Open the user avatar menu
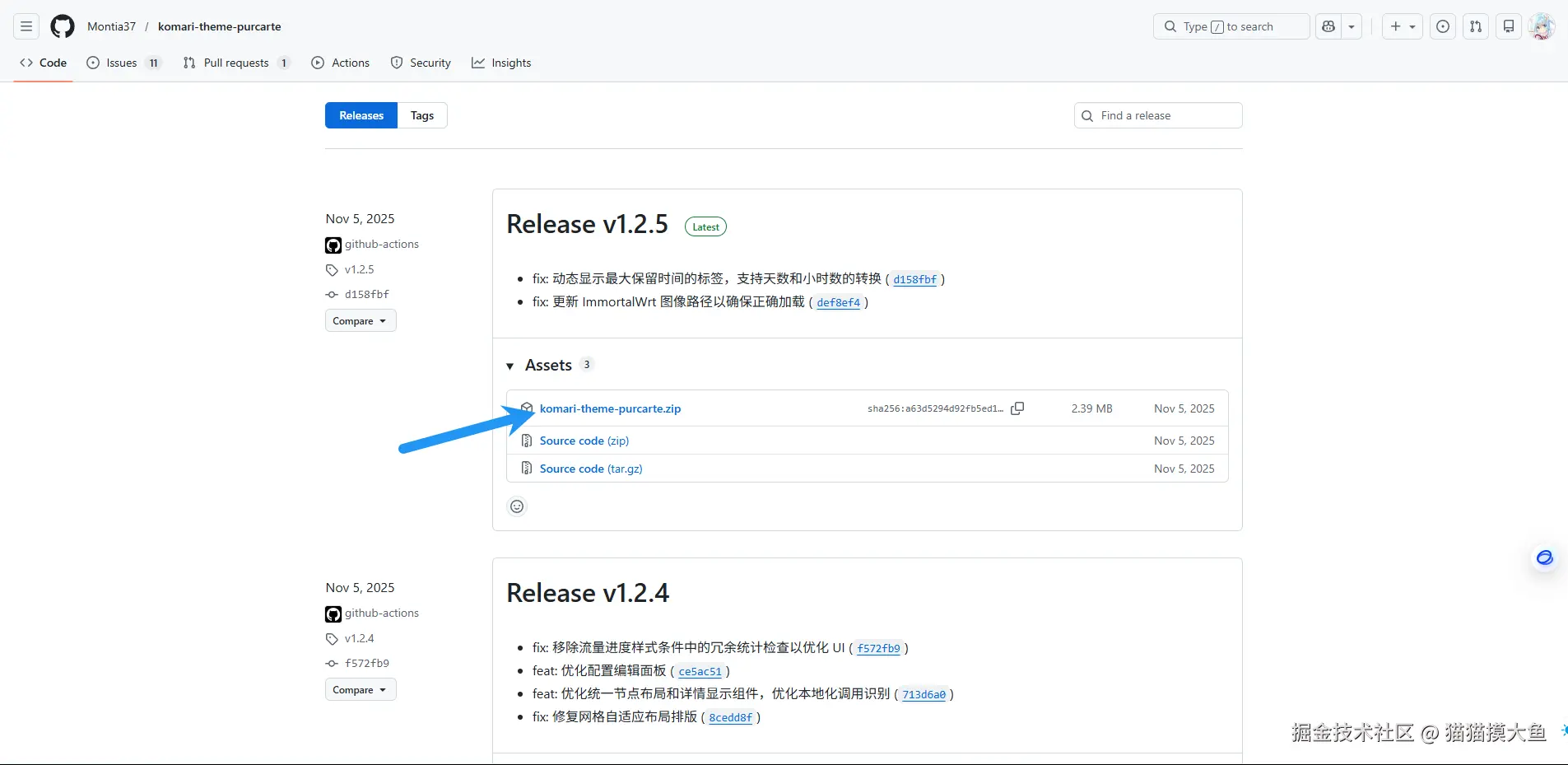 1542,26
